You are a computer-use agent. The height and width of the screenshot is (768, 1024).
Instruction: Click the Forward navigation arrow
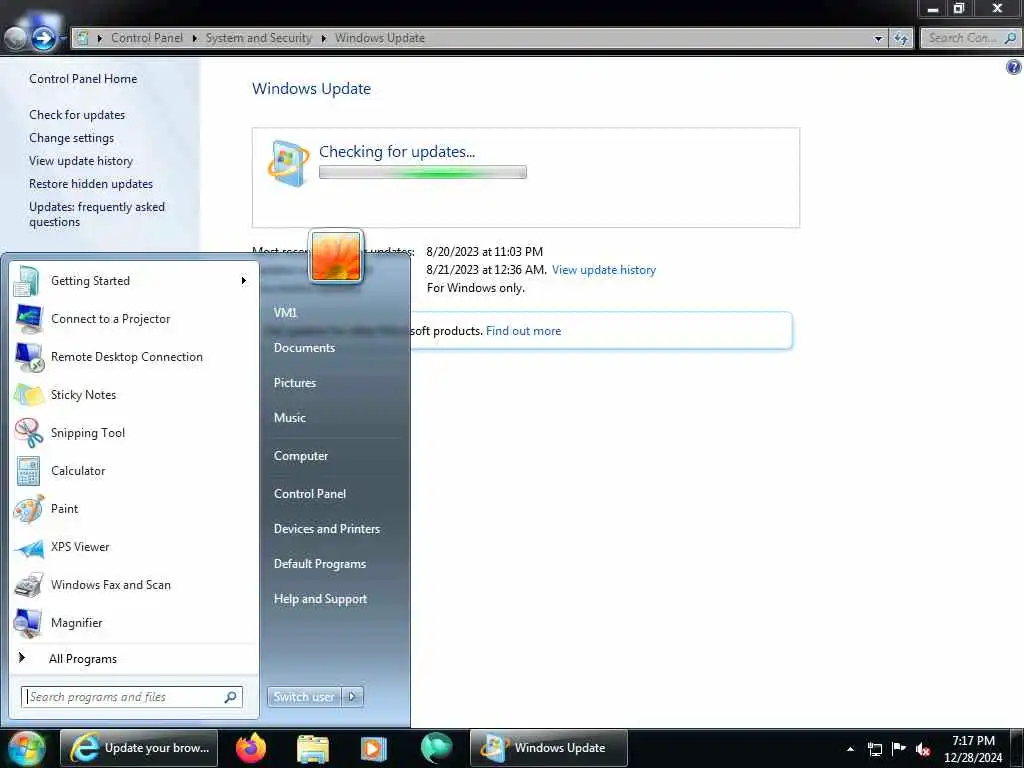click(x=43, y=39)
